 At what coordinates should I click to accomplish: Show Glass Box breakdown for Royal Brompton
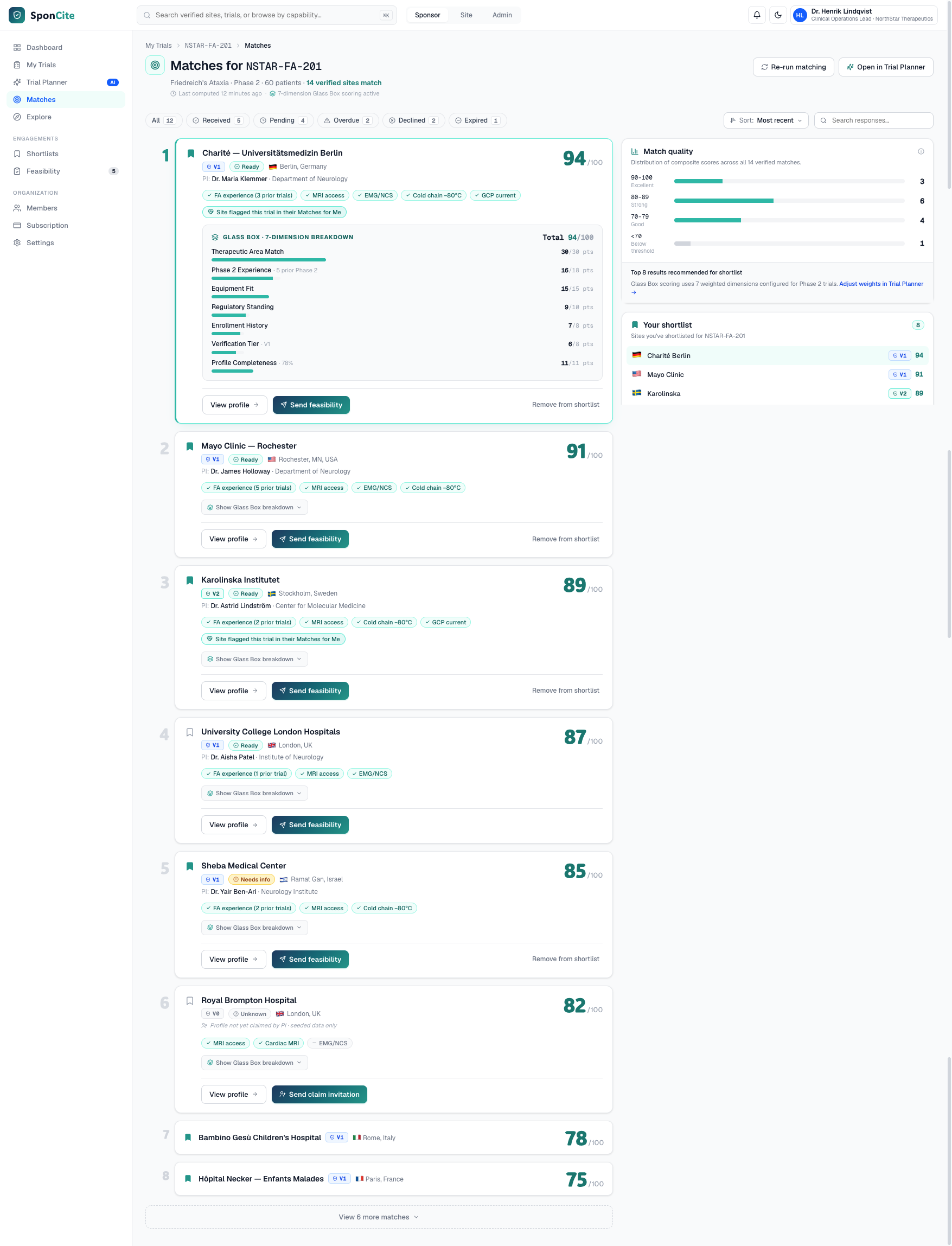tap(254, 1063)
